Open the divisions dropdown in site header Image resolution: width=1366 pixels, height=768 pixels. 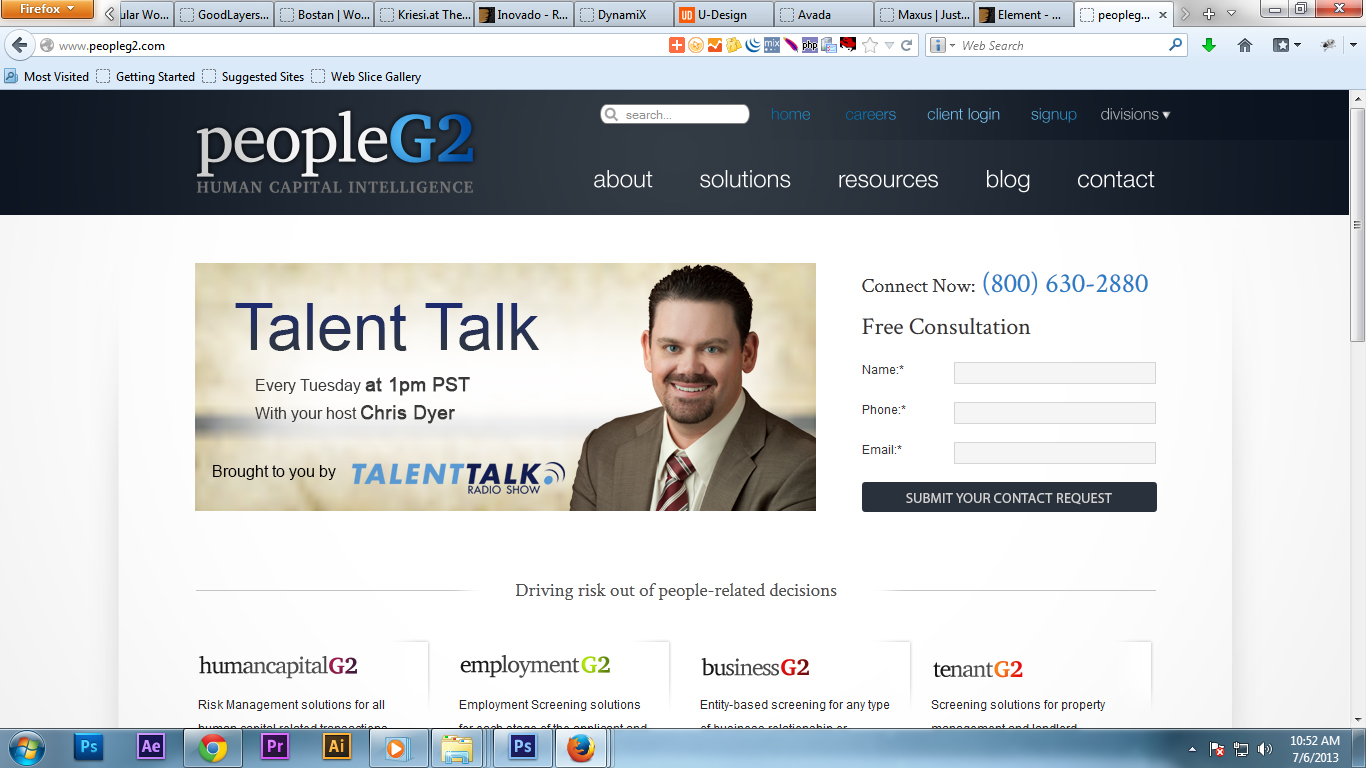(1135, 114)
